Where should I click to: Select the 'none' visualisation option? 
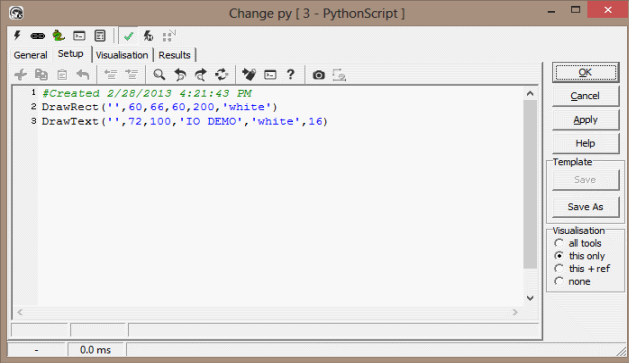pos(572,282)
